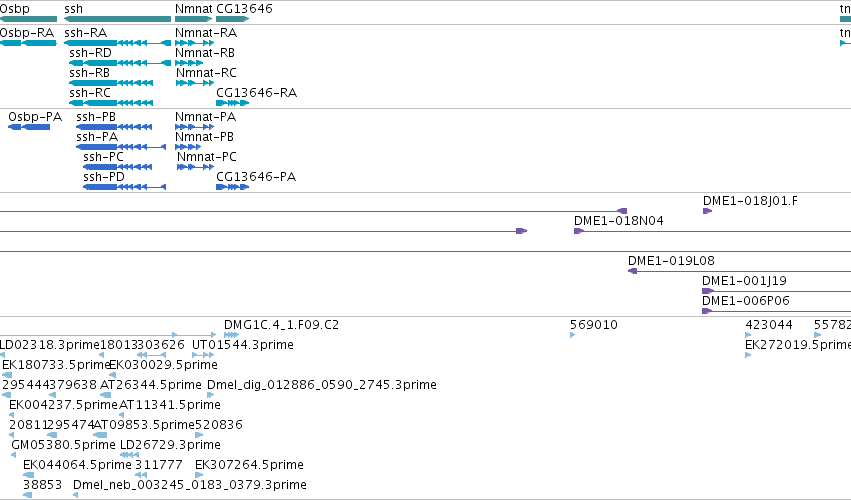Screen dimensions: 851x500
Task: Open the DME1-019L08 clone label
Action: [x=671, y=261]
